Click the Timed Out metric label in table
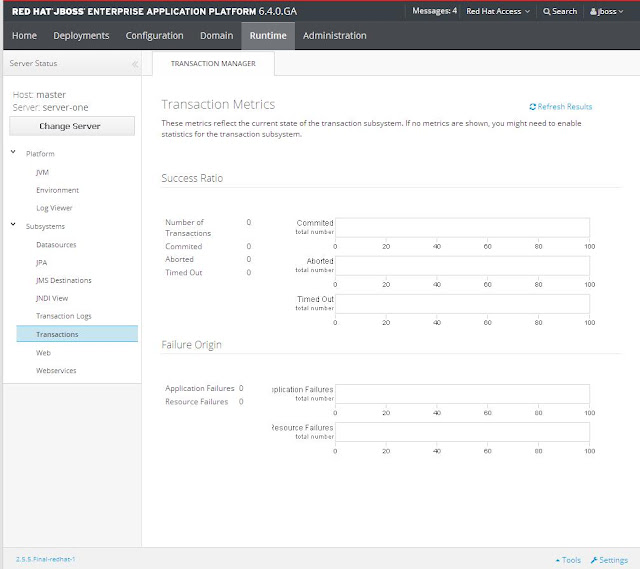Viewport: 640px width, 569px height. 184,273
